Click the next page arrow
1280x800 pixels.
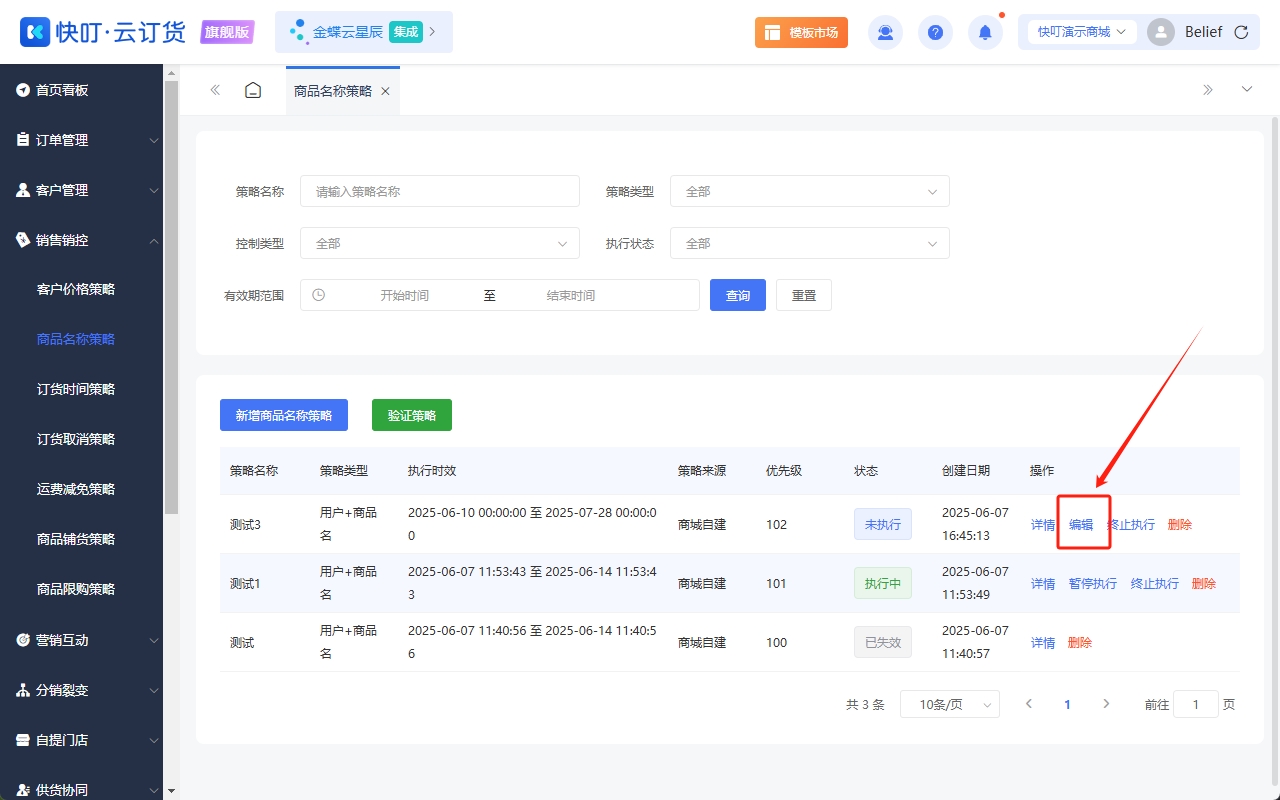tap(1106, 704)
